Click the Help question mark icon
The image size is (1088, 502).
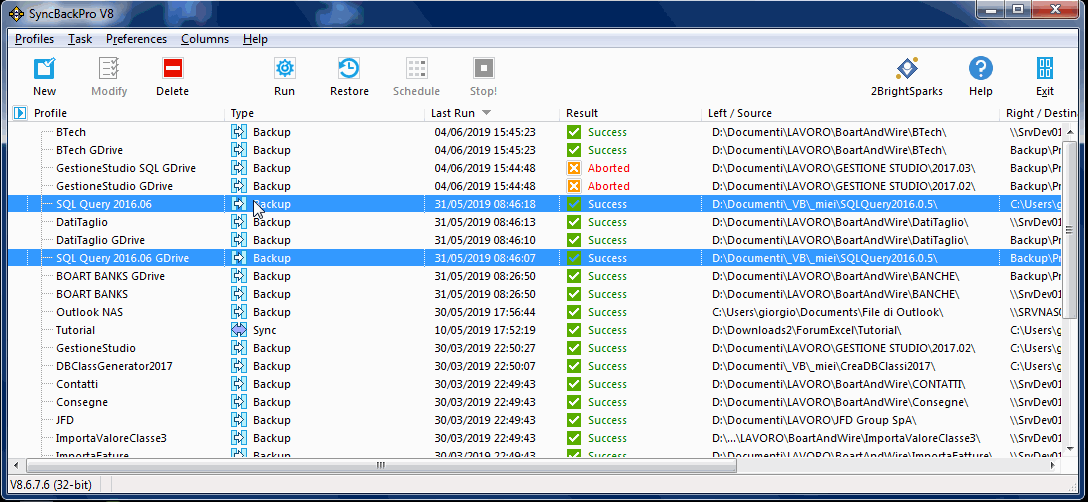click(980, 68)
